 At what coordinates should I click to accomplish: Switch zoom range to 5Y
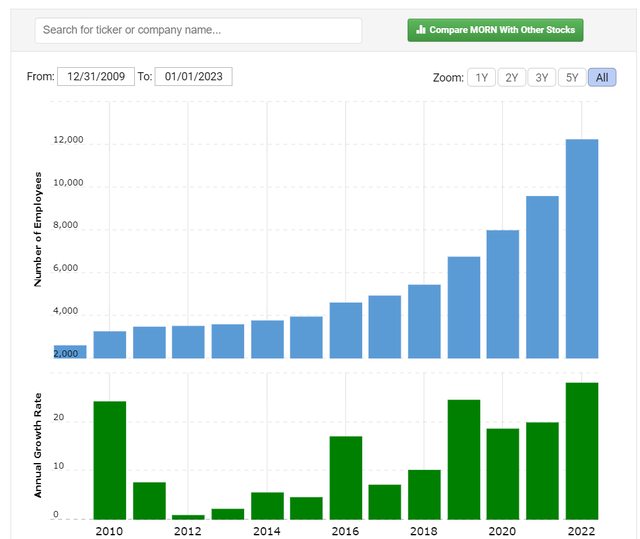tap(572, 78)
